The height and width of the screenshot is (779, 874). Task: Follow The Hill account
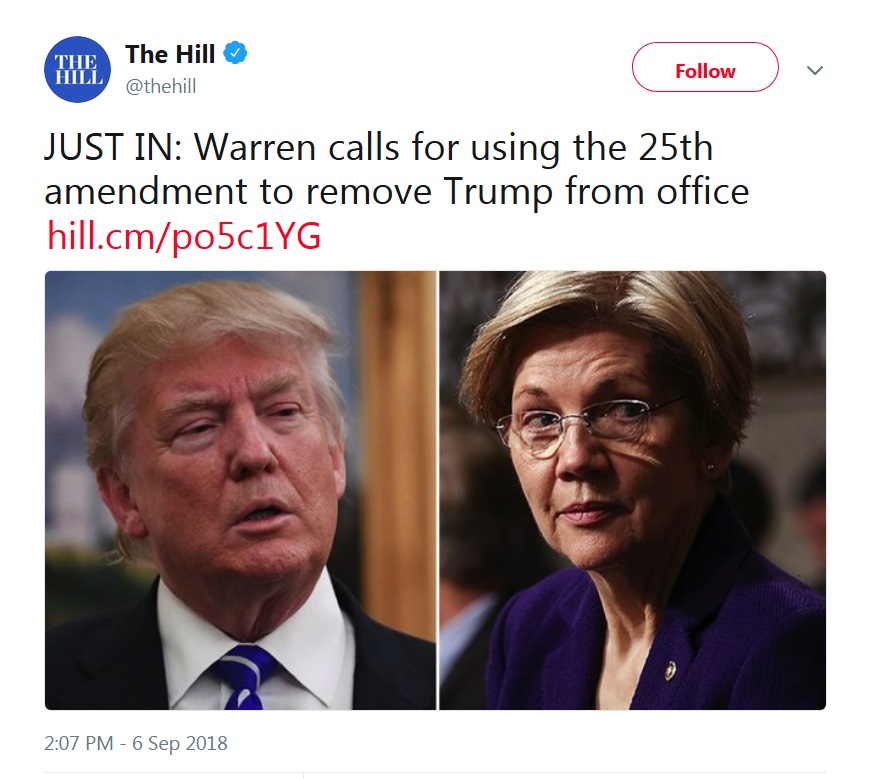click(705, 67)
